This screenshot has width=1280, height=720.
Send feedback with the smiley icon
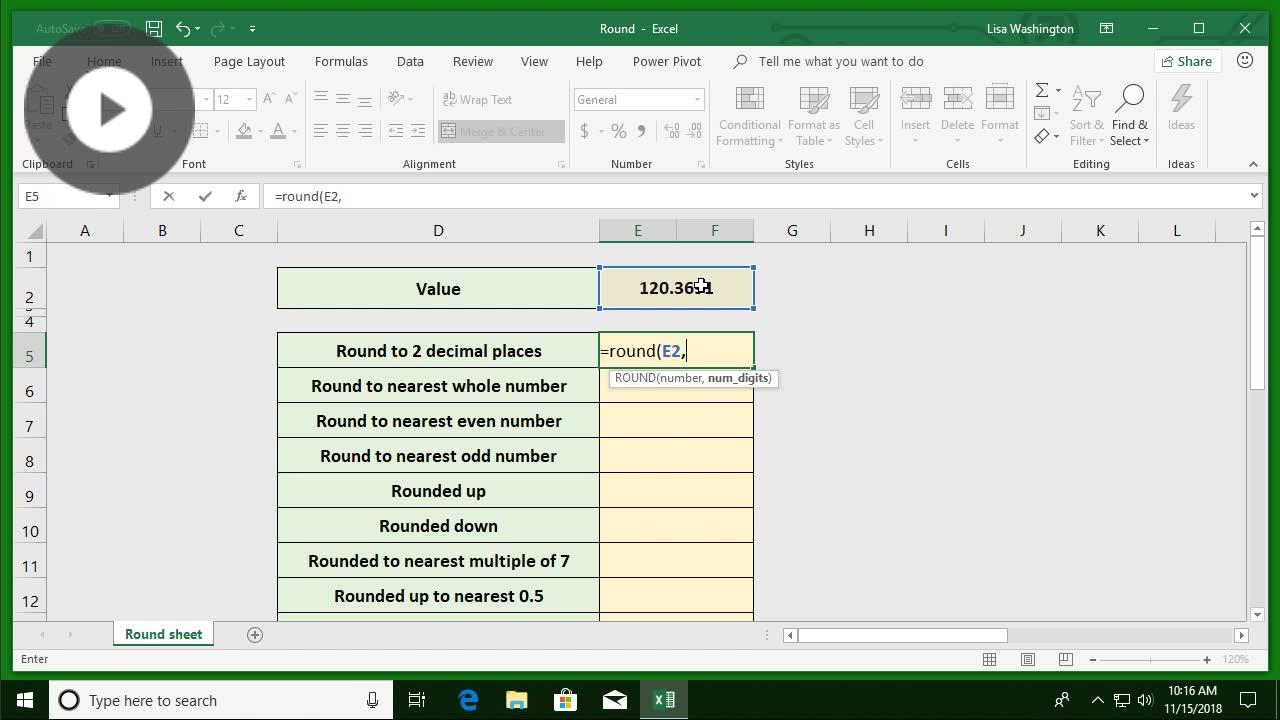1245,61
